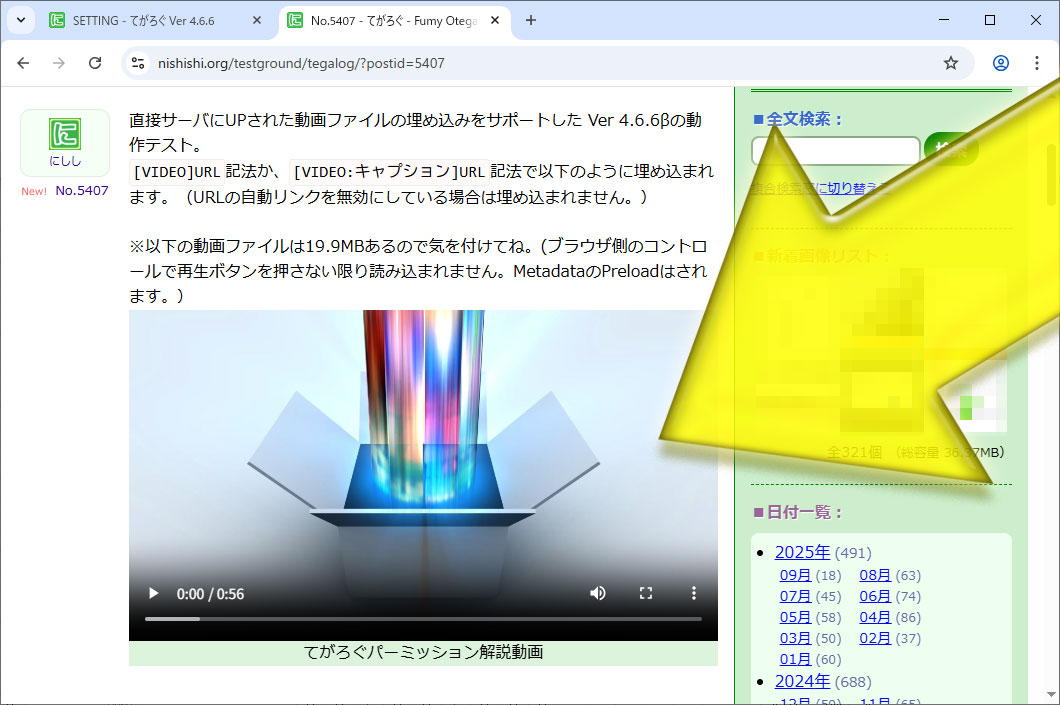The image size is (1060, 705).
Task: View site information for nishishi.org
Action: [139, 63]
